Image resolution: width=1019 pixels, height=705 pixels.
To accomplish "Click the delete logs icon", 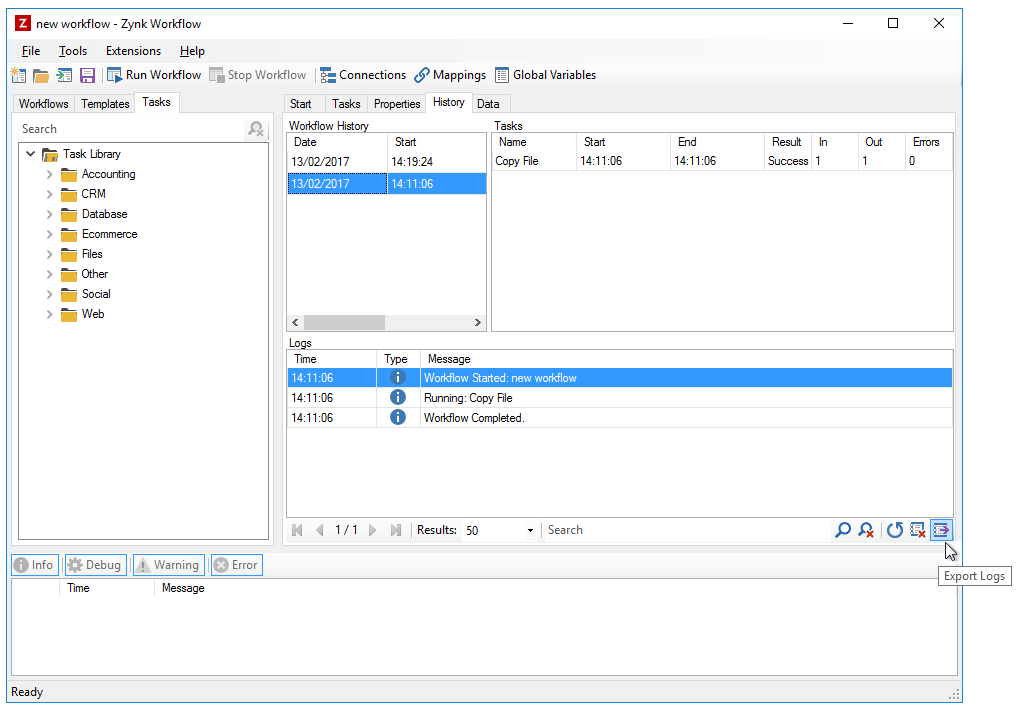I will click(x=918, y=530).
